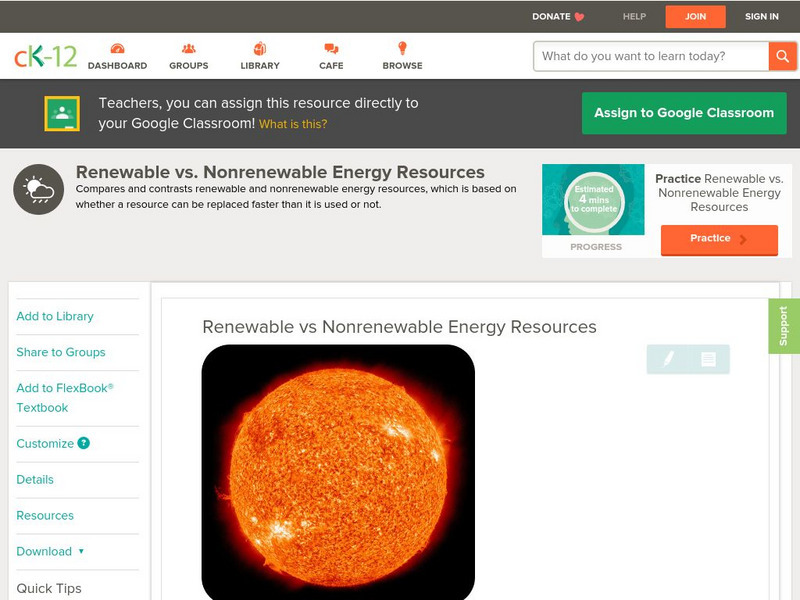Screen dimensions: 800x600
Task: Click the sun image thumbnail
Action: coord(338,472)
